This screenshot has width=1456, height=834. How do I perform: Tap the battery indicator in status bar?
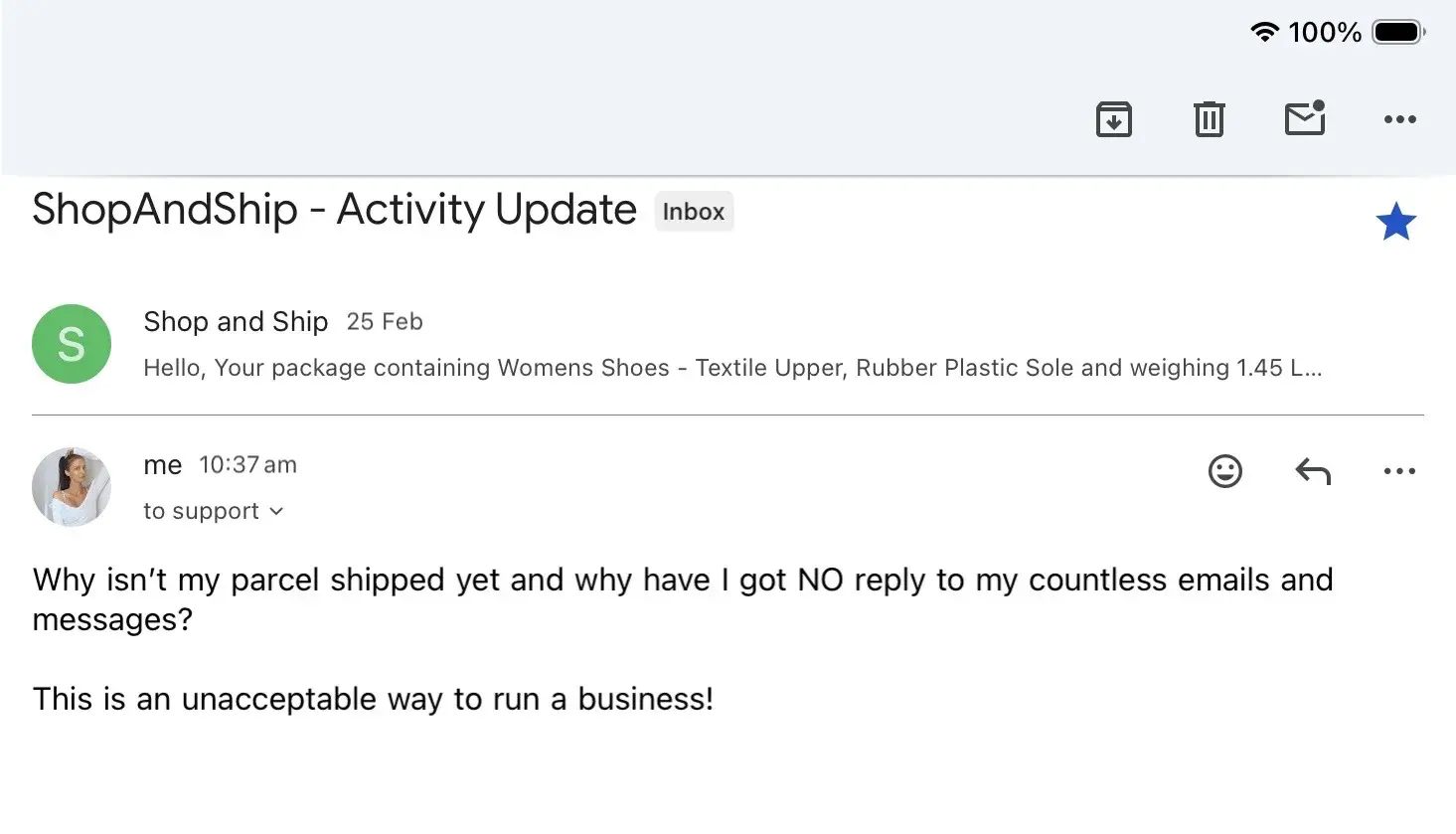1398,32
